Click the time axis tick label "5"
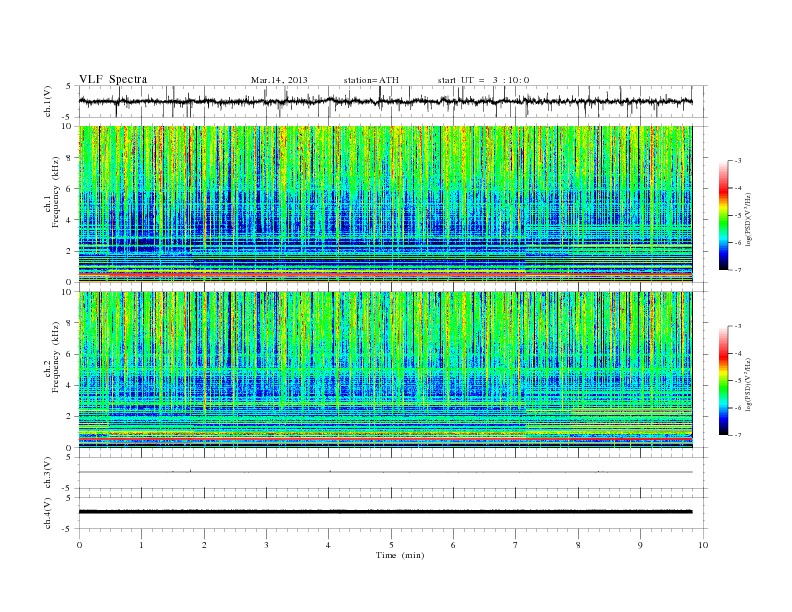 pos(391,545)
